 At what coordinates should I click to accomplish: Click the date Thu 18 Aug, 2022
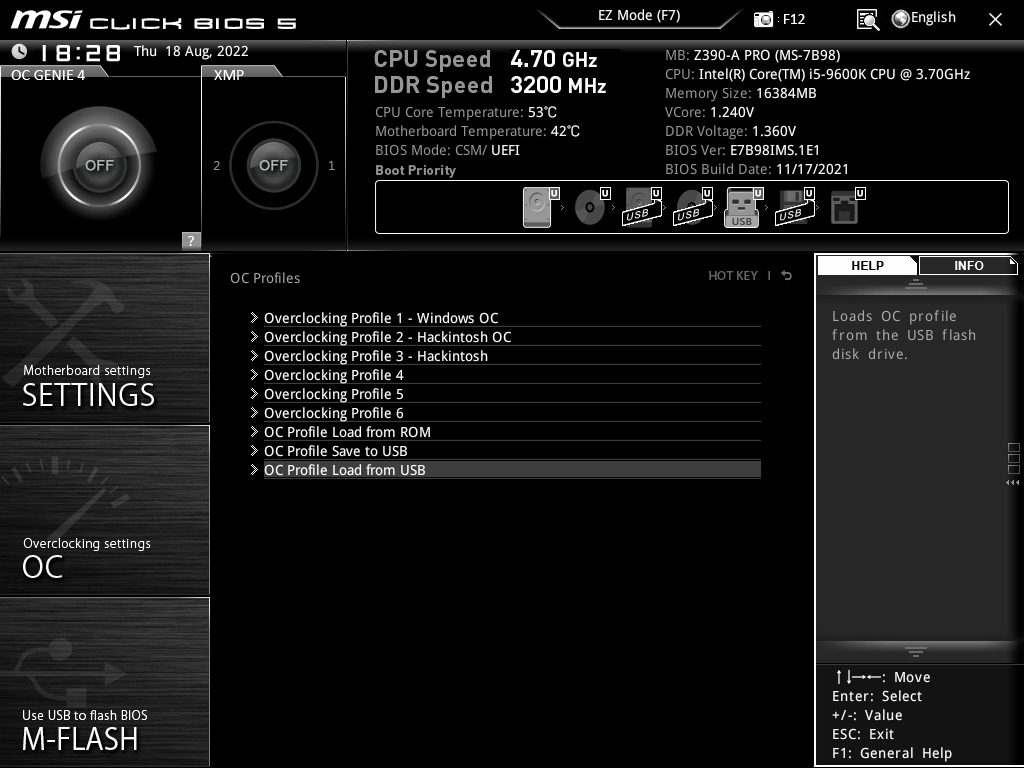191,51
